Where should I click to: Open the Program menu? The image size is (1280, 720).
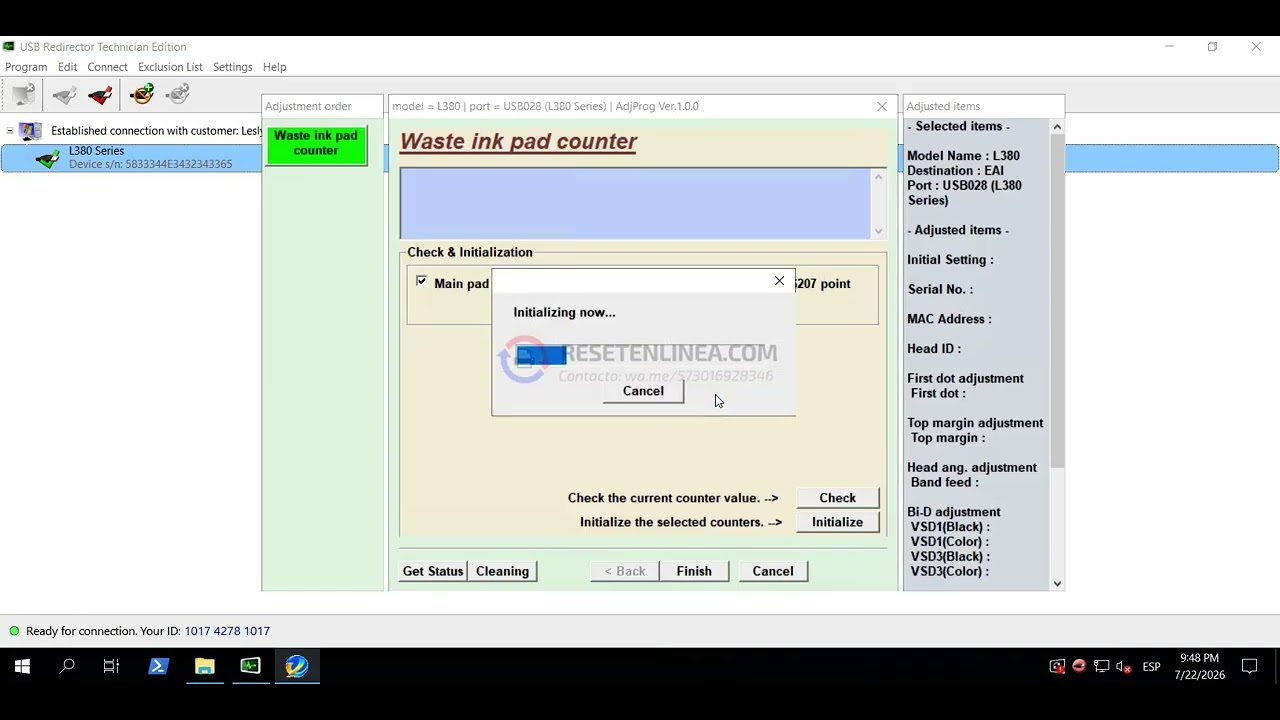26,67
